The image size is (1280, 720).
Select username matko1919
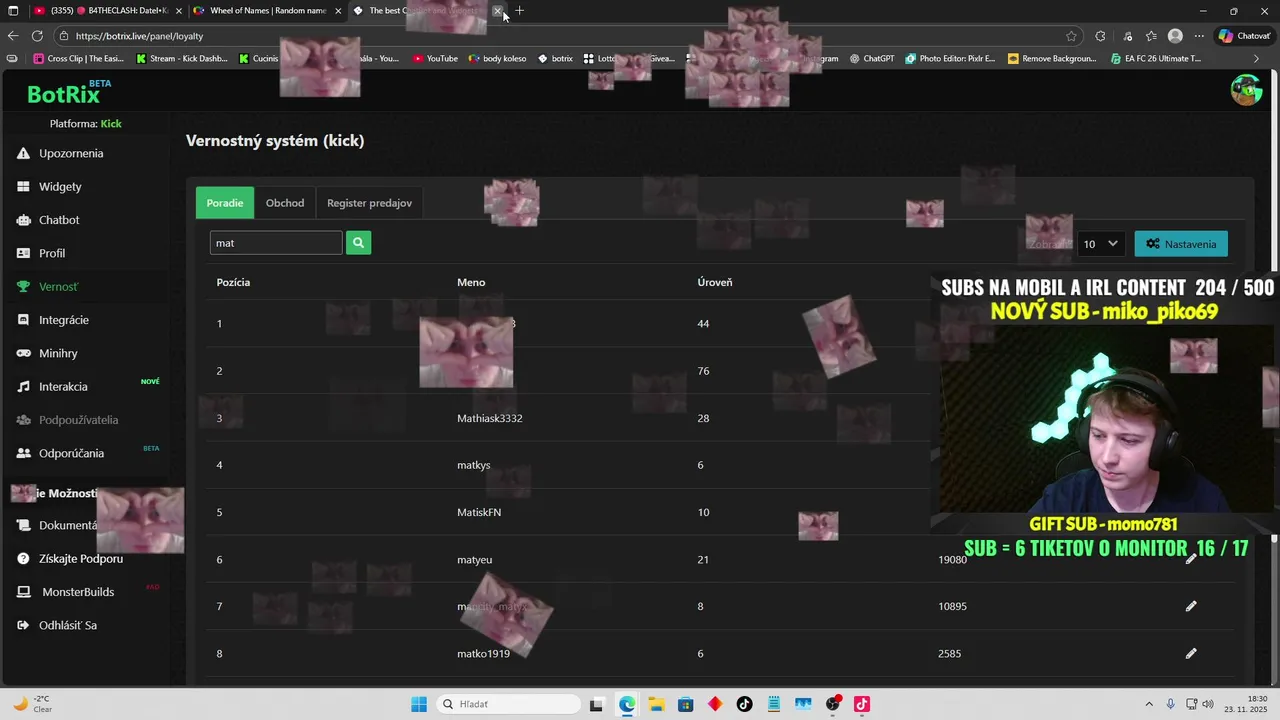483,653
